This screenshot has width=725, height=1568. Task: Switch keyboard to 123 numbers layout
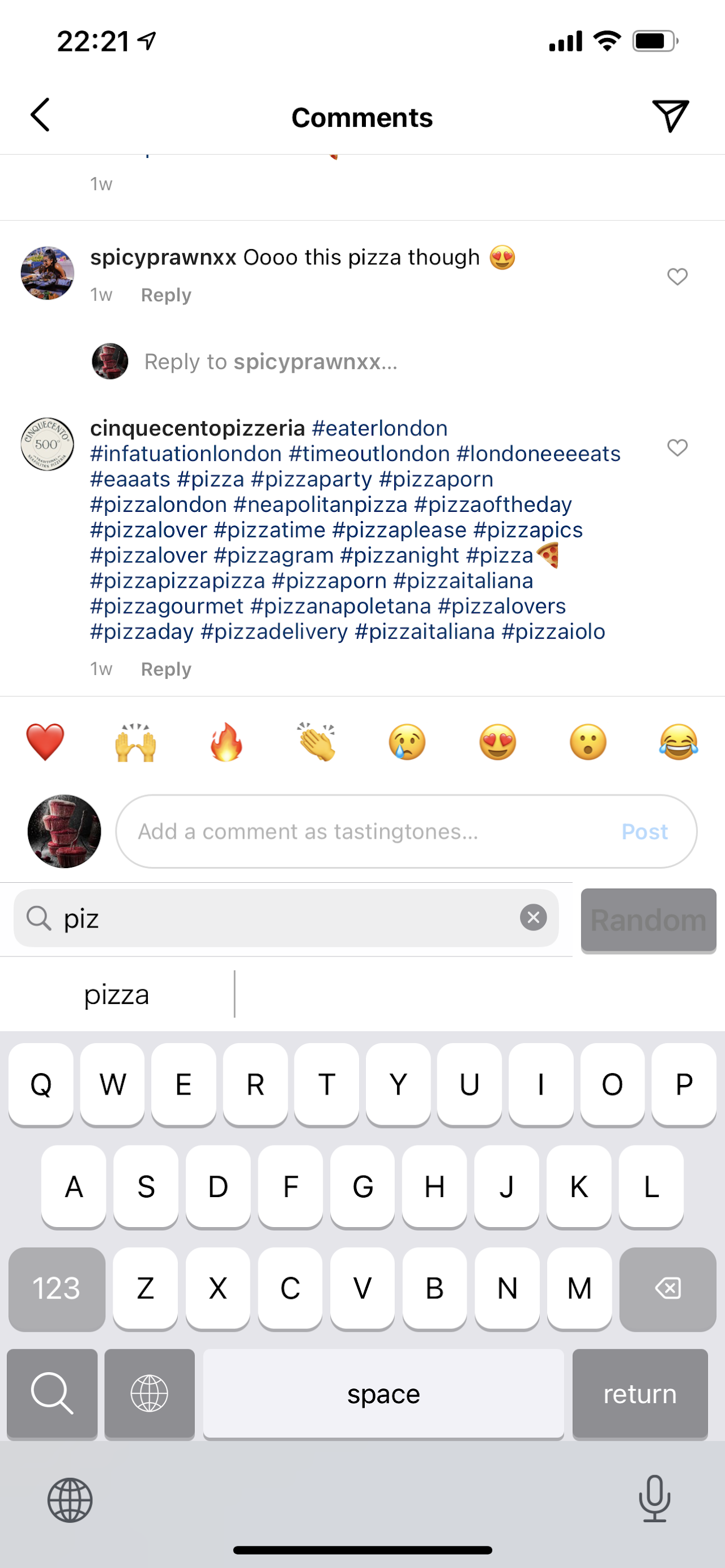click(x=57, y=1289)
